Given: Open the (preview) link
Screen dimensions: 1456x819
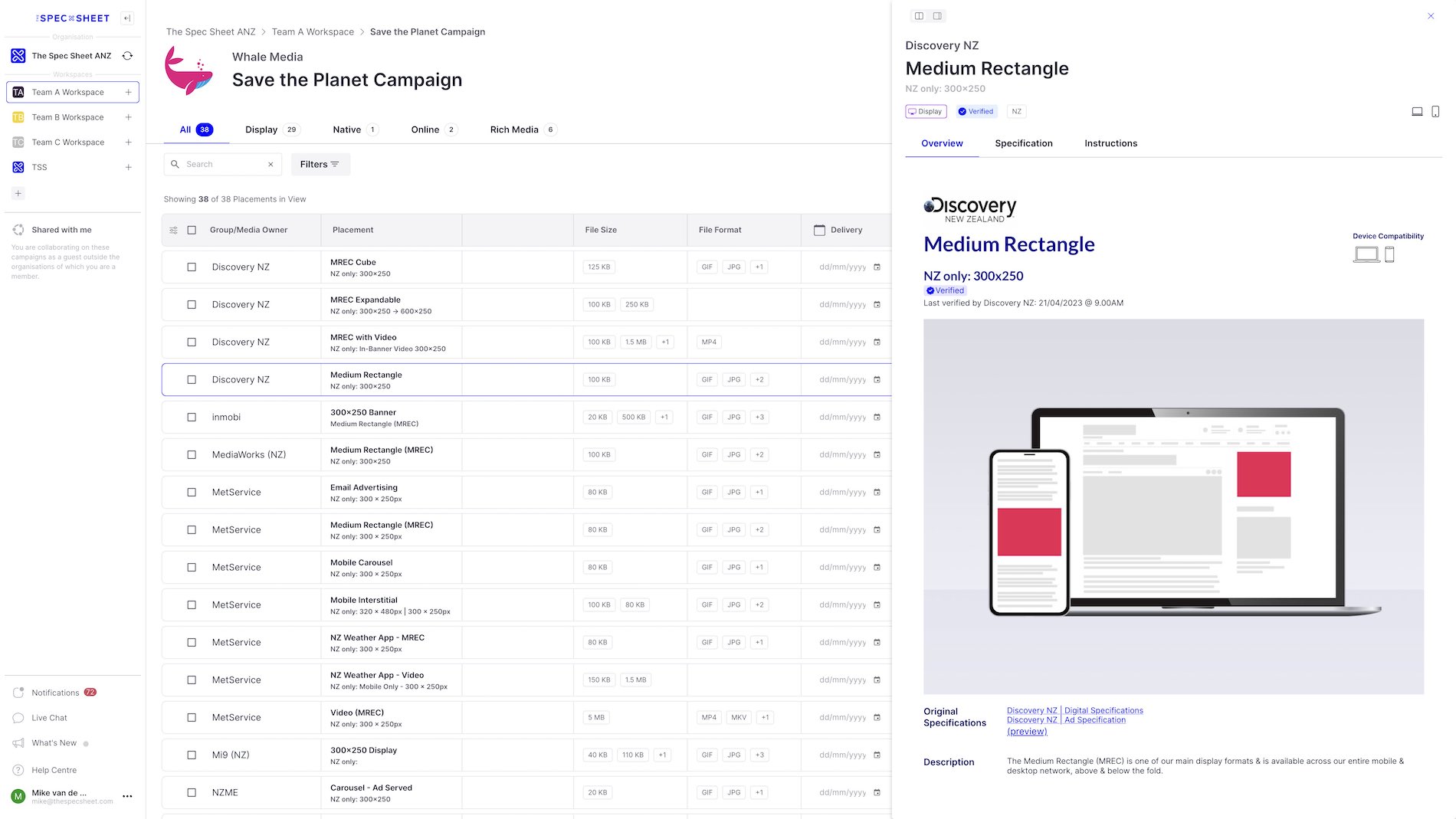Looking at the screenshot, I should point(1027,732).
